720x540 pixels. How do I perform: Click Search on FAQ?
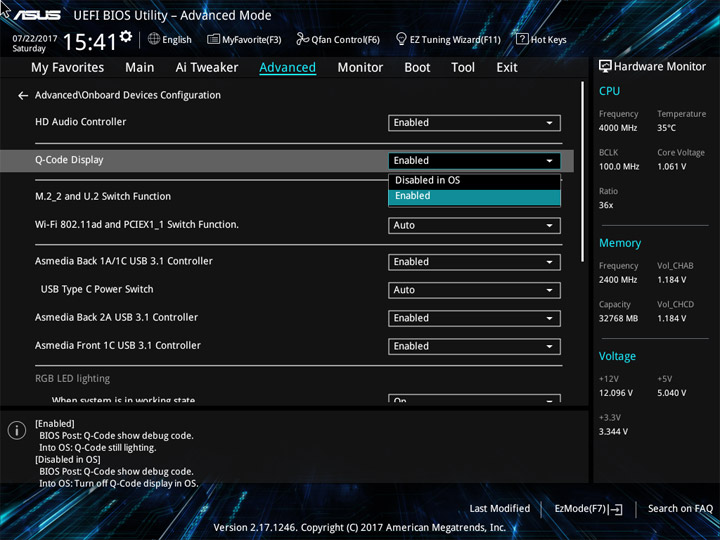680,509
